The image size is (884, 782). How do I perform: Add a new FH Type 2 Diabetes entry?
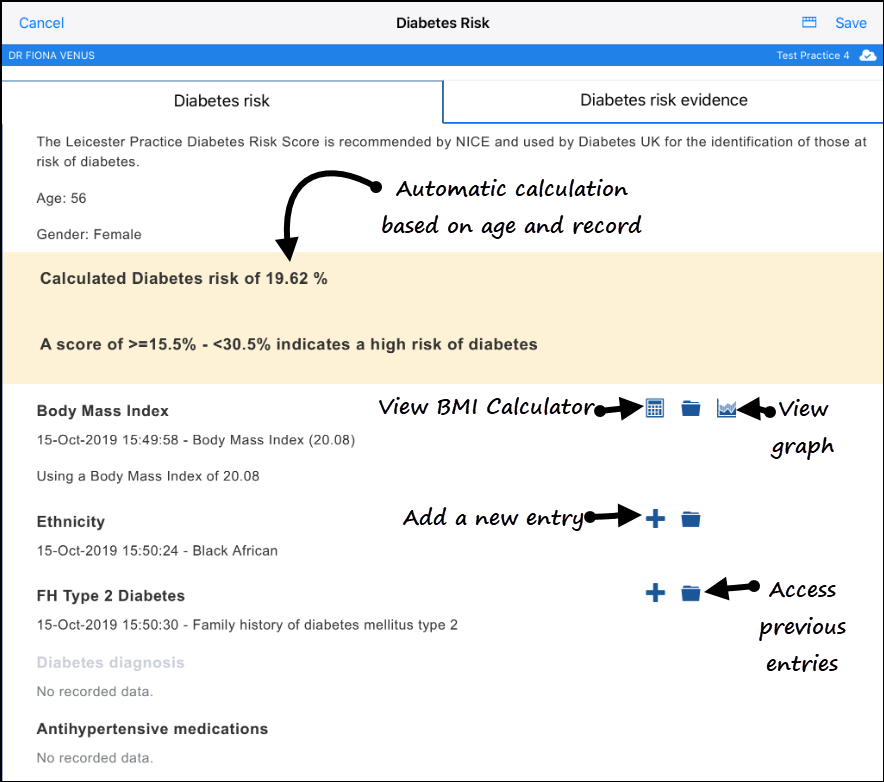click(x=655, y=593)
